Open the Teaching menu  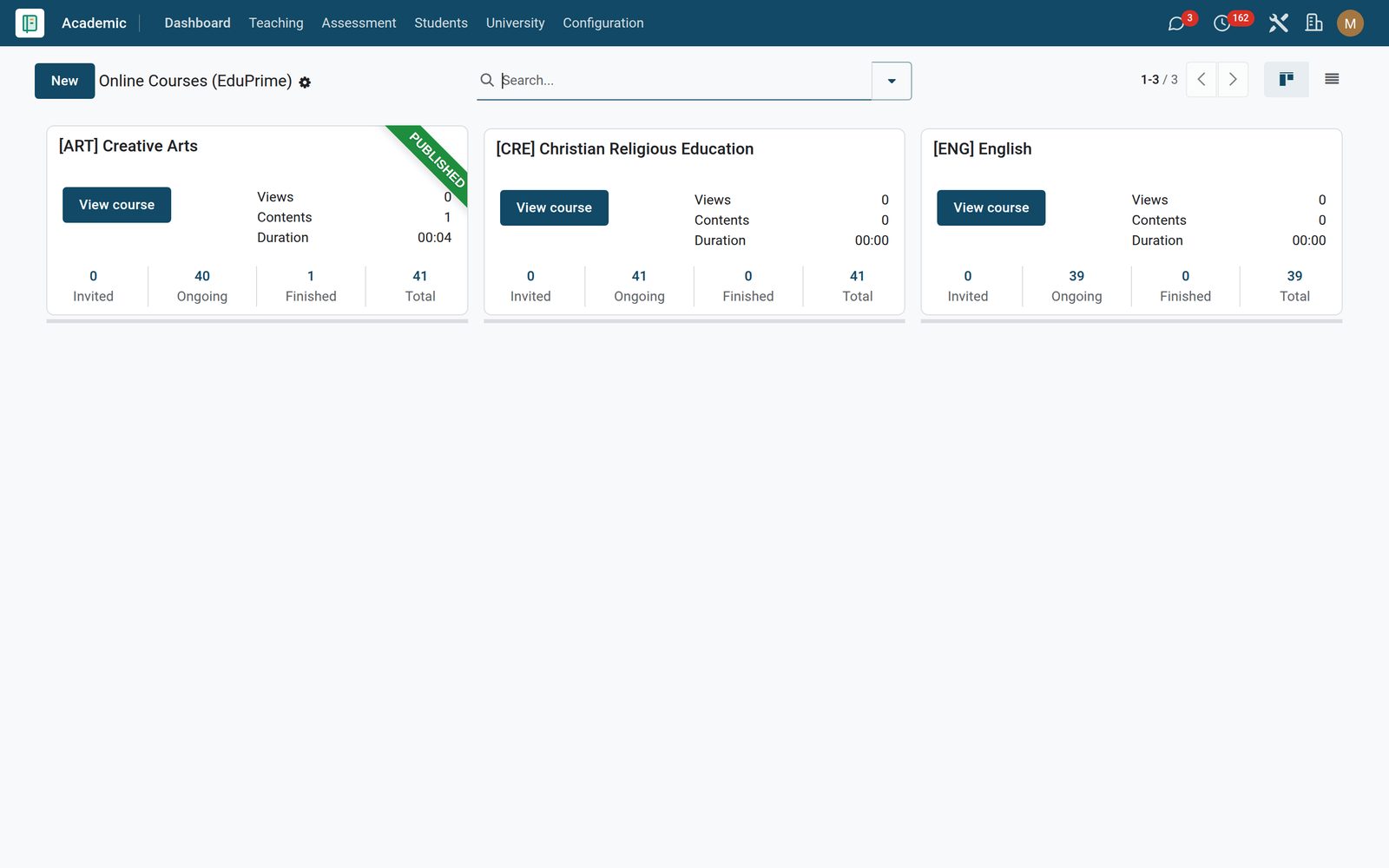(x=276, y=23)
